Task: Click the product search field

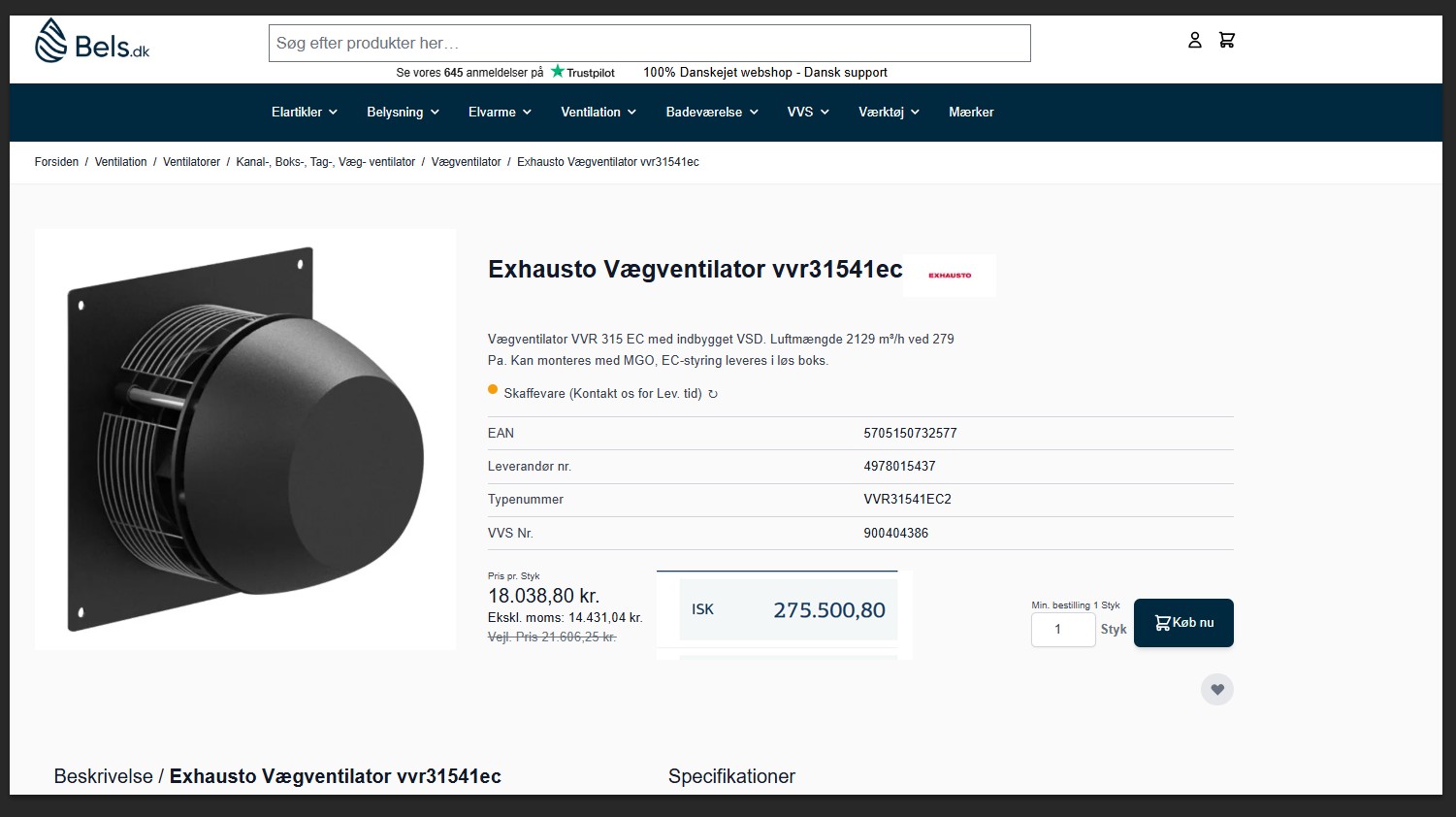Action: [650, 44]
